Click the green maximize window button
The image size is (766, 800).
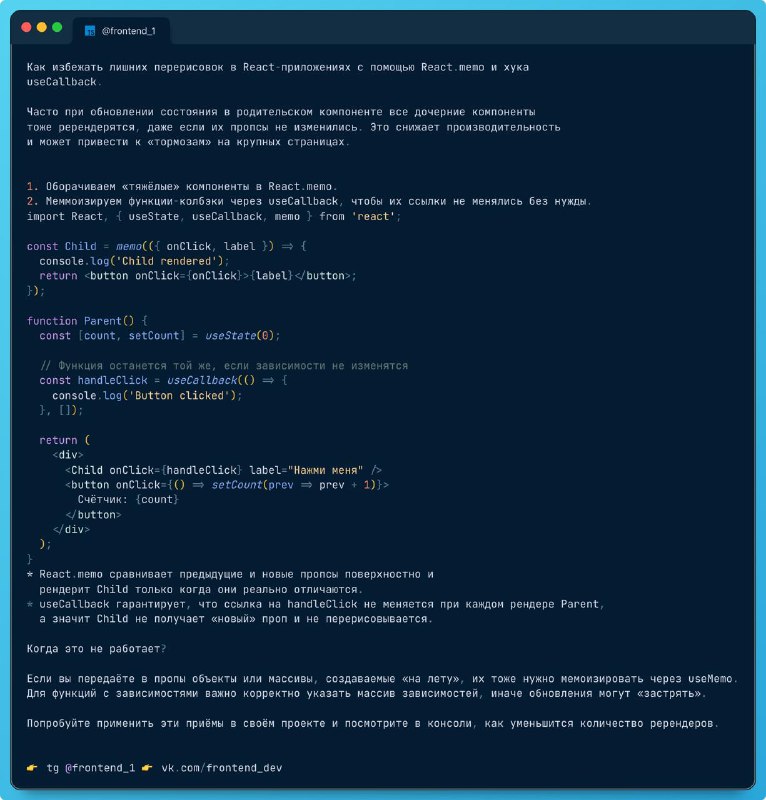57,28
